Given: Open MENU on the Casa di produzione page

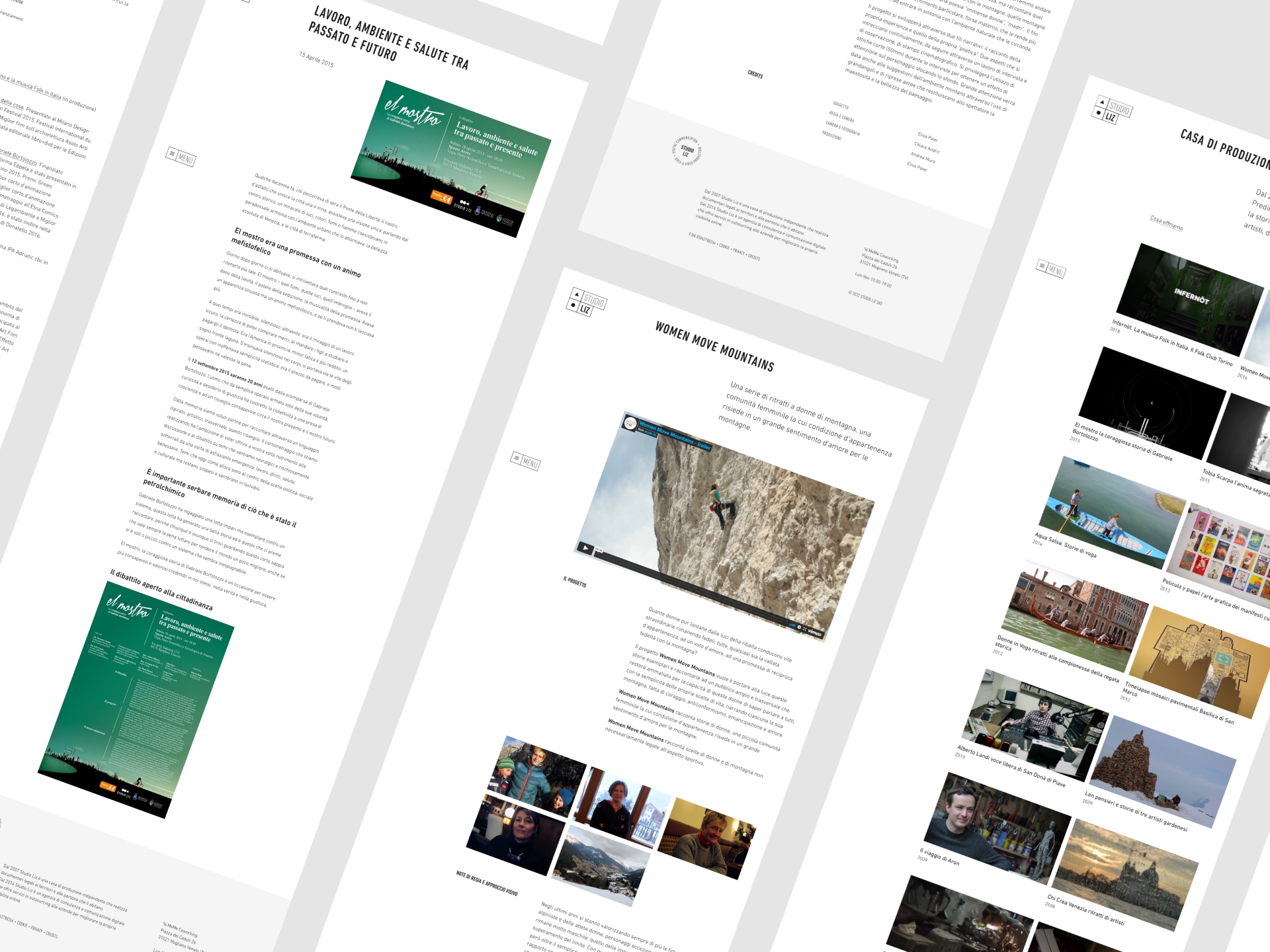Looking at the screenshot, I should click(x=1051, y=269).
